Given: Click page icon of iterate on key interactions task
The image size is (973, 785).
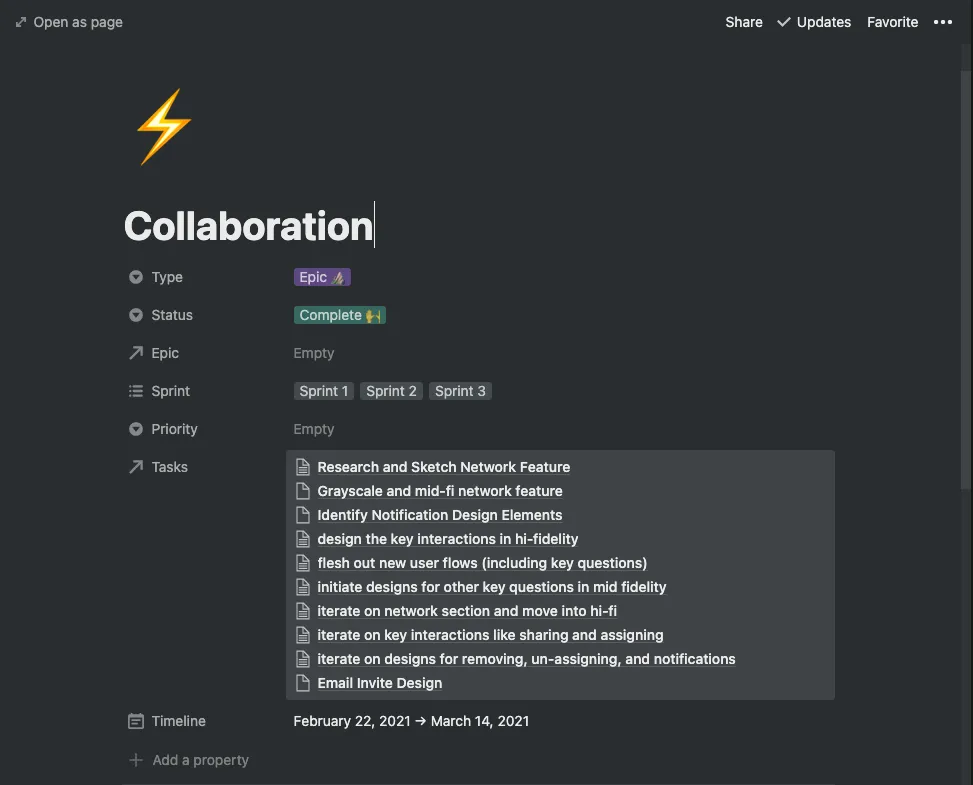Looking at the screenshot, I should pos(303,635).
